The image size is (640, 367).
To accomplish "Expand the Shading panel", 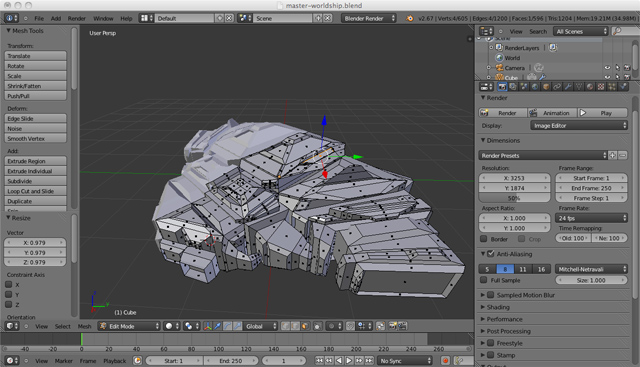I will pyautogui.click(x=498, y=307).
